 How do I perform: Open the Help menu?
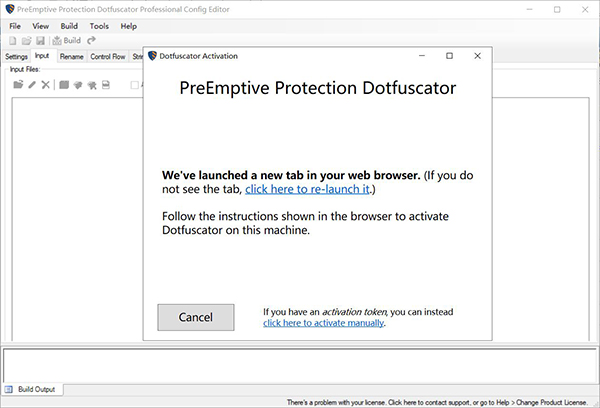pyautogui.click(x=129, y=26)
